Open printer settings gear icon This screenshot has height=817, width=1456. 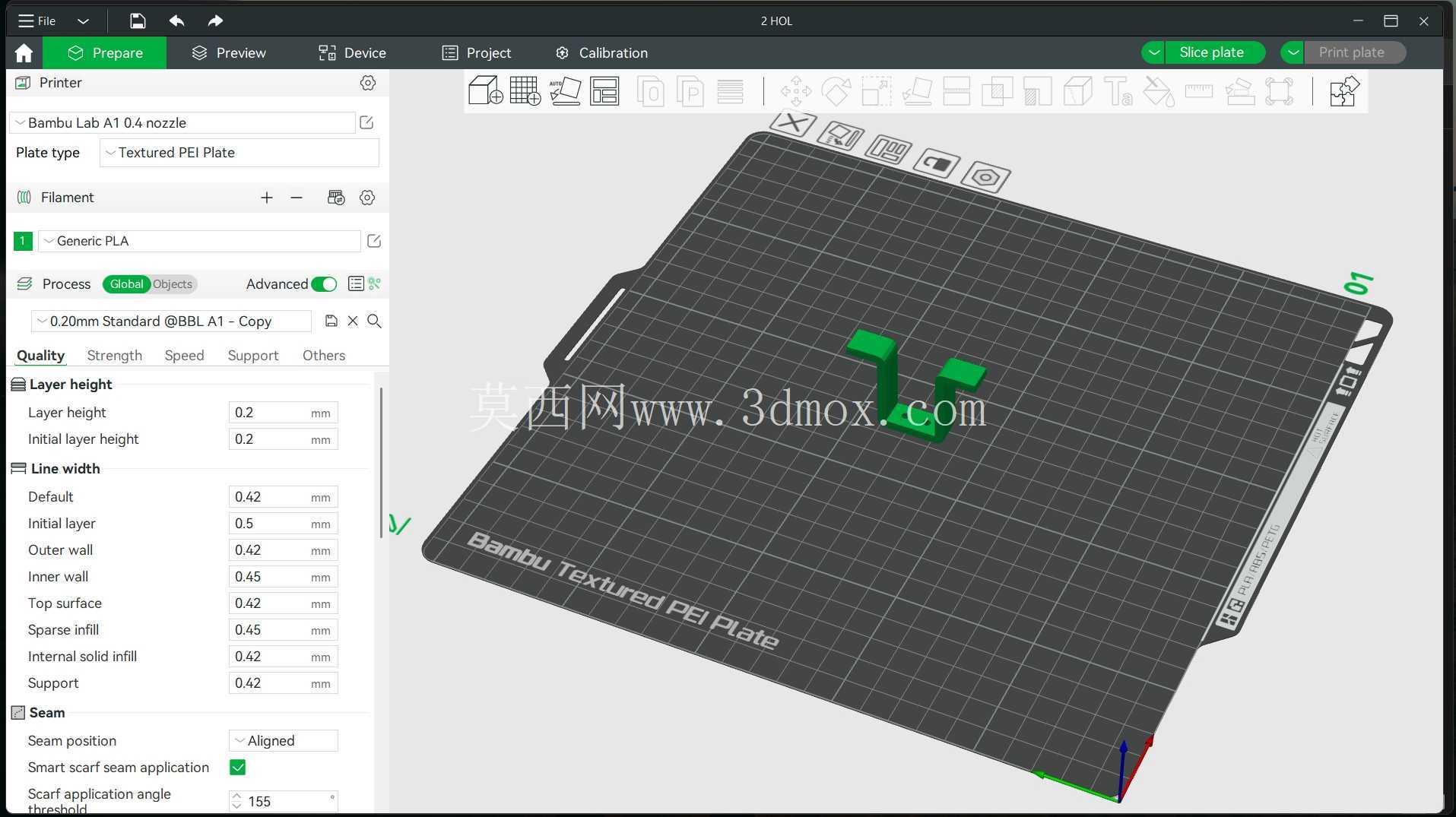(368, 83)
